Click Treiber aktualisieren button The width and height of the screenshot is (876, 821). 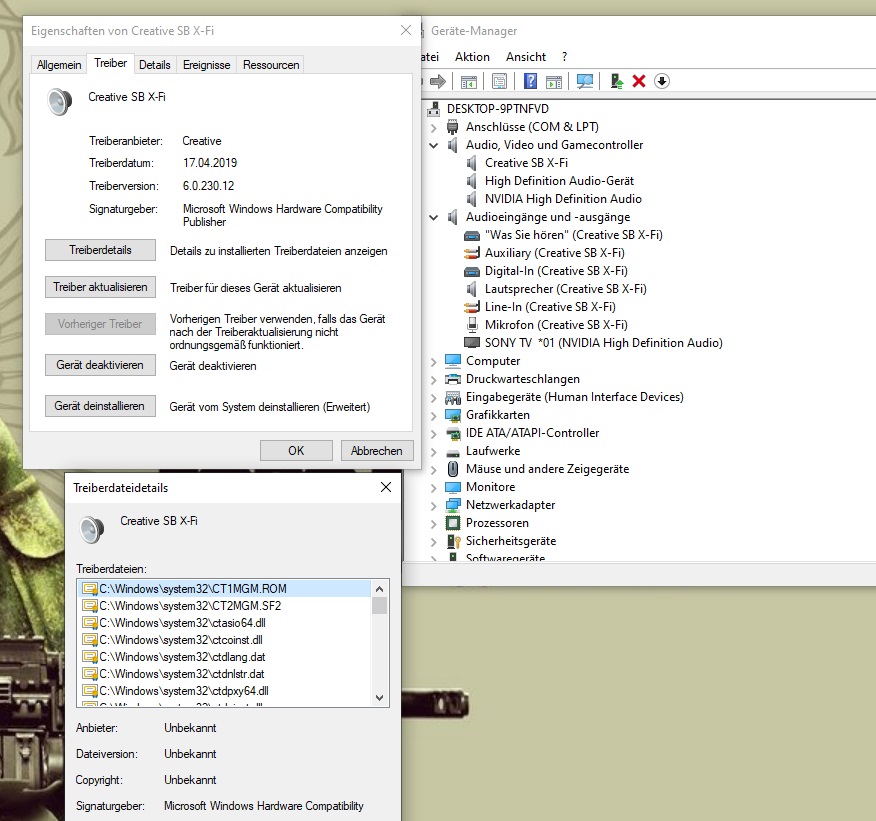(101, 287)
